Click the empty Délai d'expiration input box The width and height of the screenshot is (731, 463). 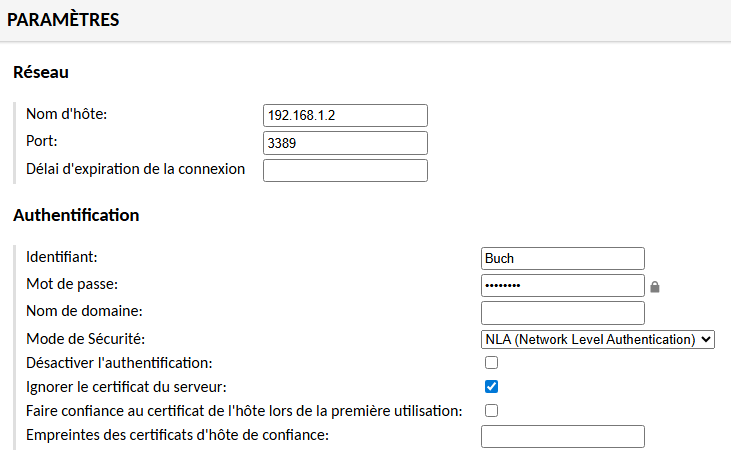coord(345,170)
